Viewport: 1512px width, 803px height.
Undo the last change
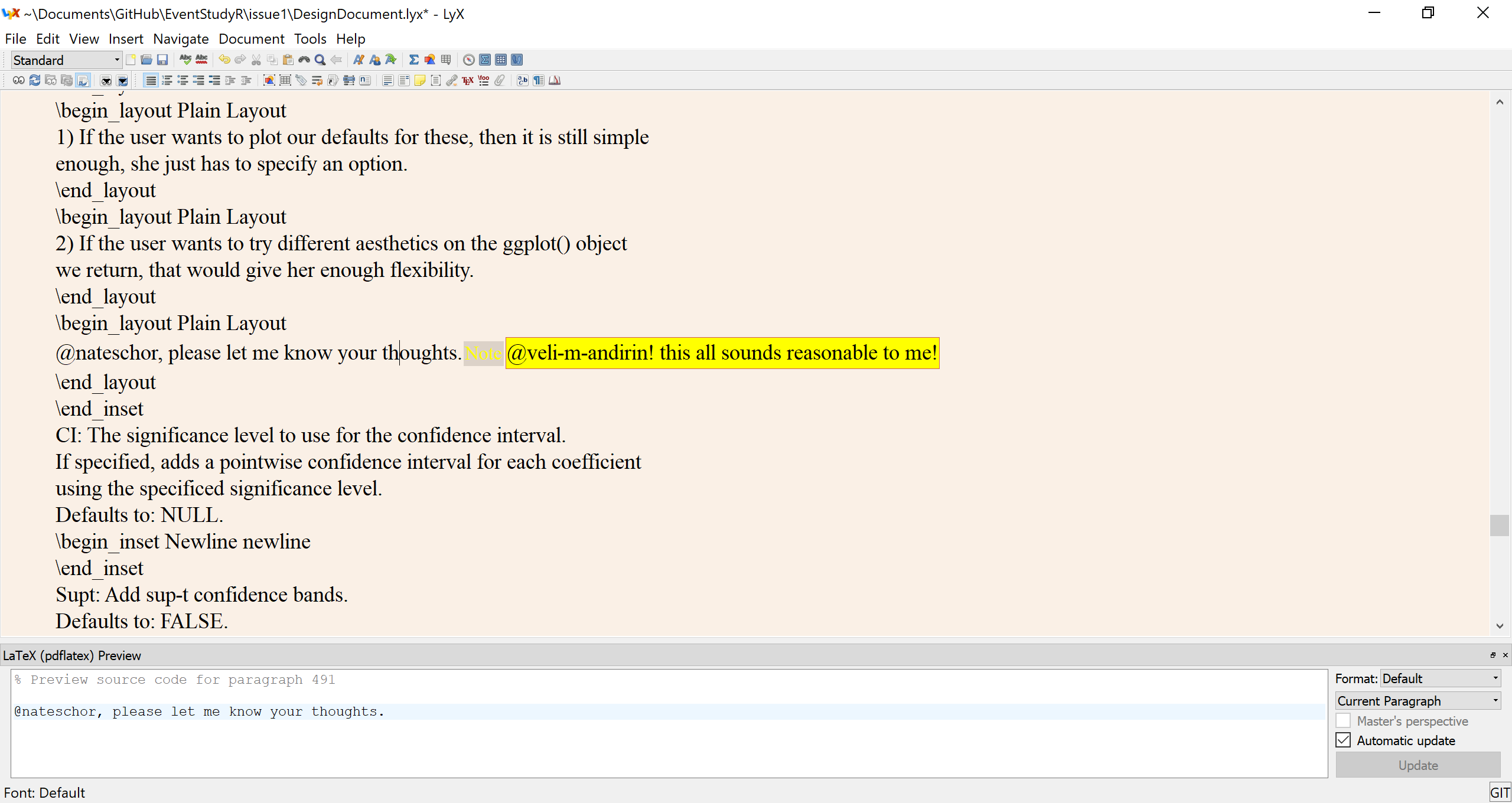tap(224, 60)
